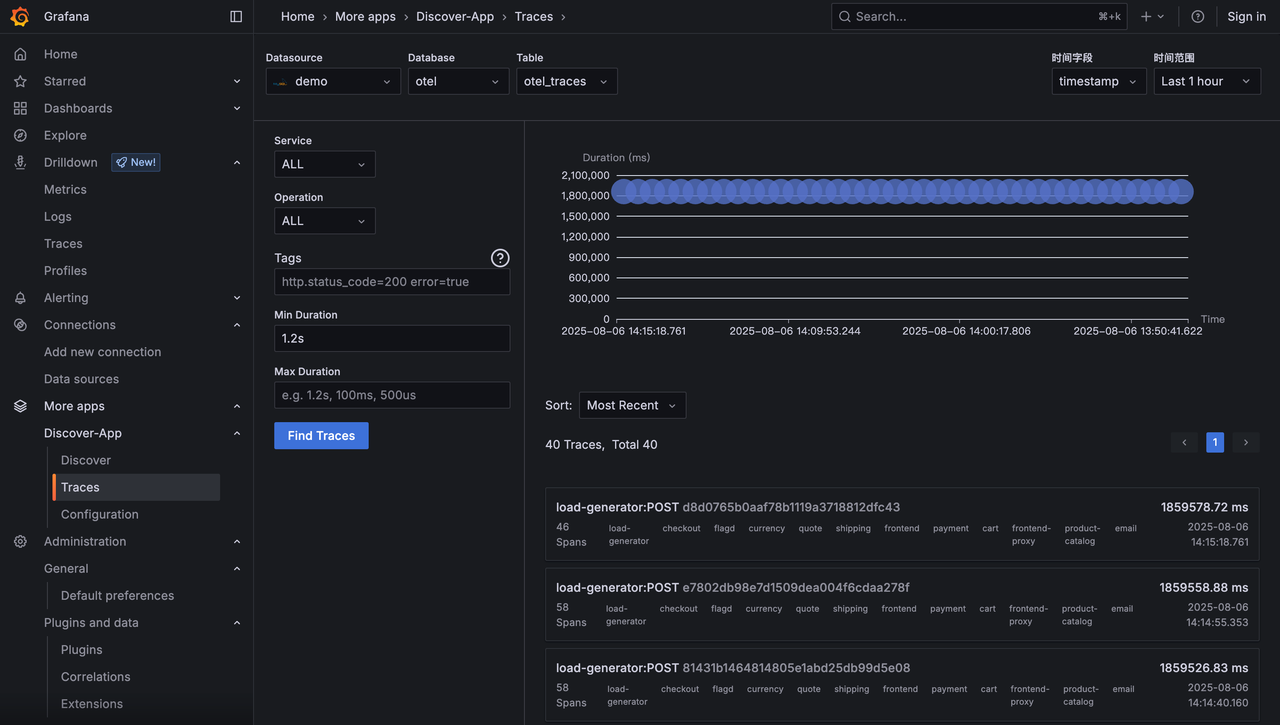Collapse the Discover-App section chevron
Viewport: 1280px width, 725px height.
point(237,433)
